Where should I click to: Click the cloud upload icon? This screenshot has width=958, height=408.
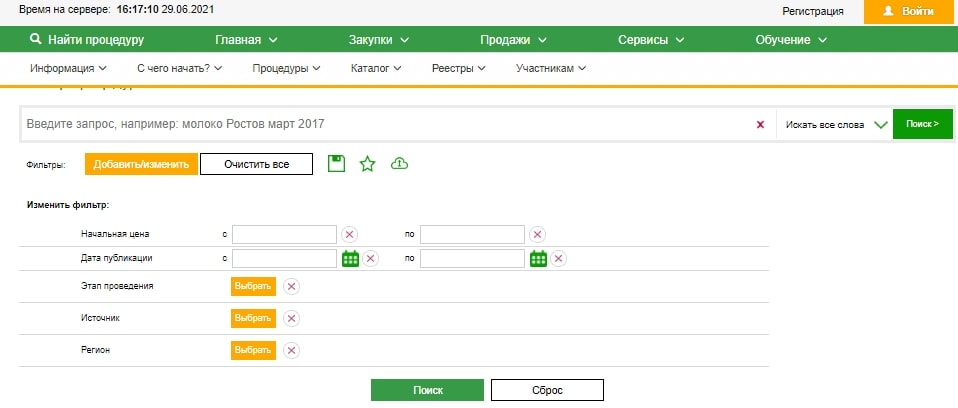pos(399,164)
